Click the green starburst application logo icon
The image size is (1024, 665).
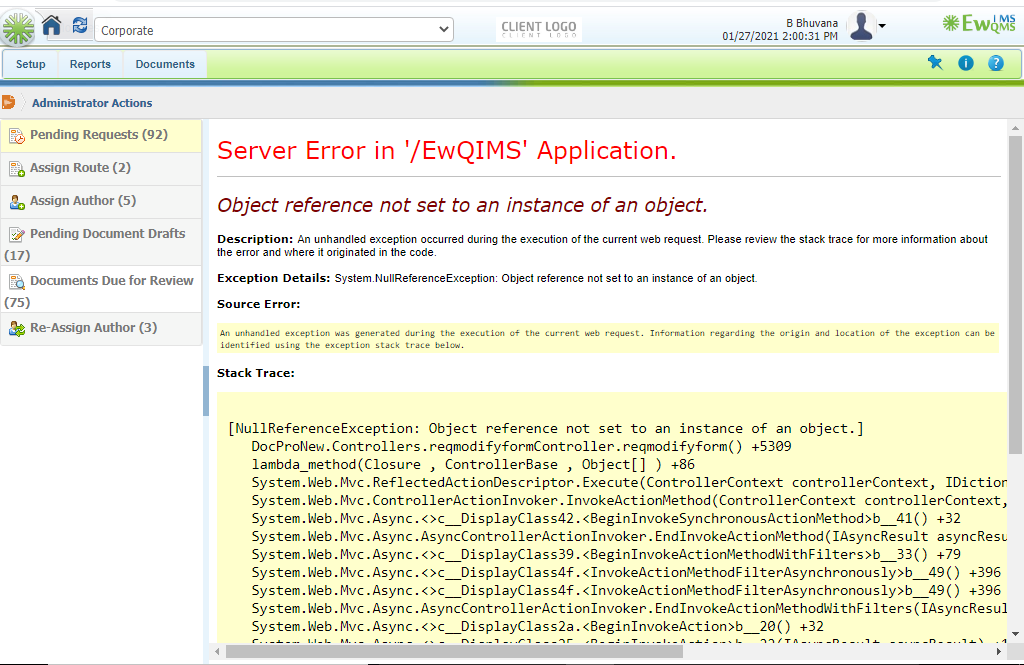(18, 29)
